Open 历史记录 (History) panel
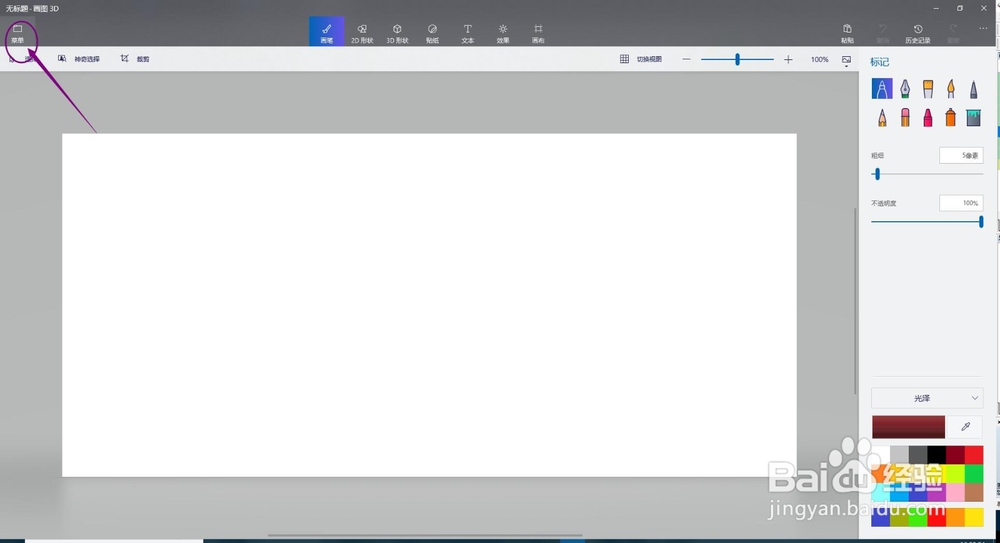1000x543 pixels. click(x=918, y=33)
